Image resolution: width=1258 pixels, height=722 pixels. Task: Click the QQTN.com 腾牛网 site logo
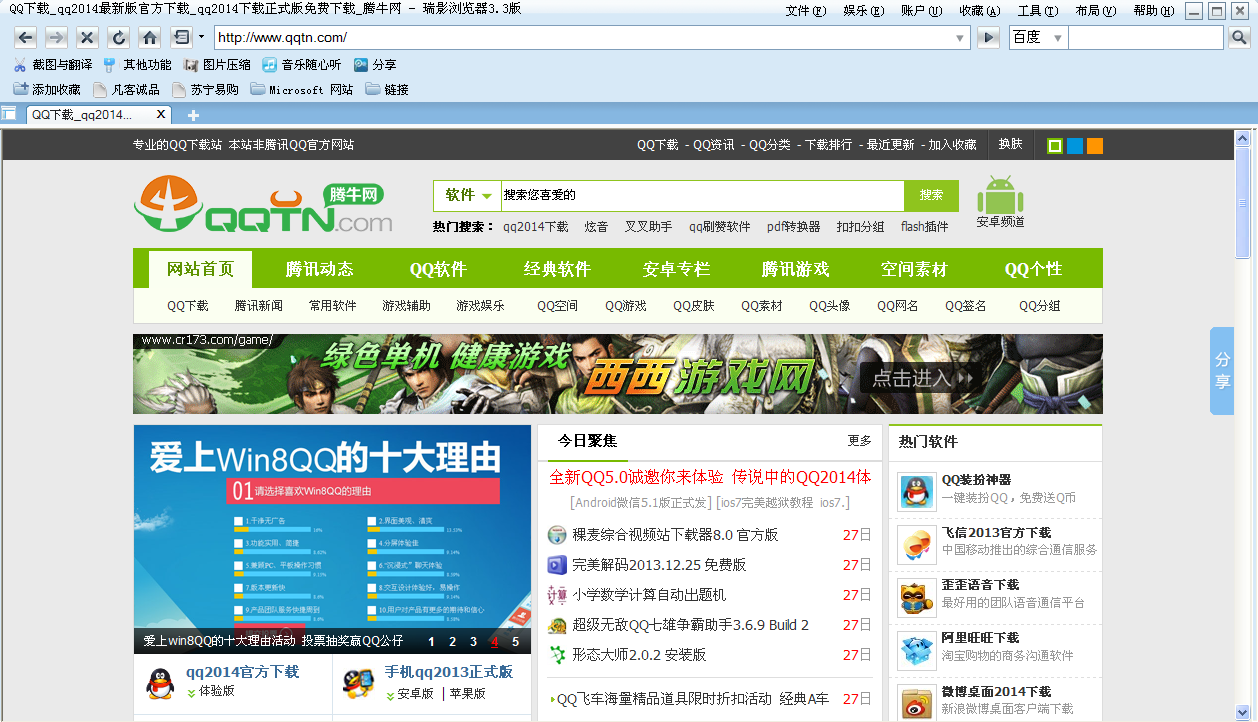tap(263, 206)
